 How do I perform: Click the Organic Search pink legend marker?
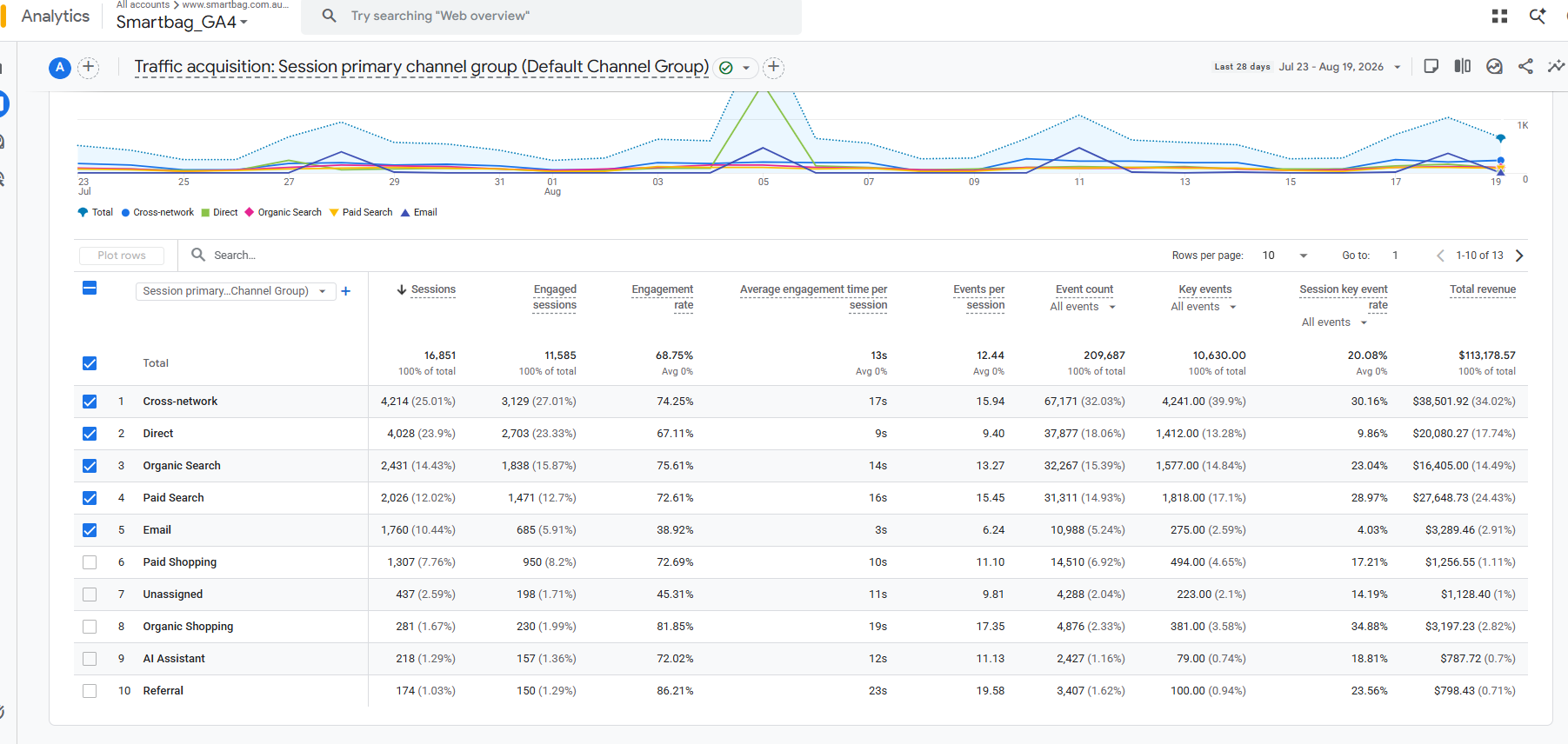(249, 212)
